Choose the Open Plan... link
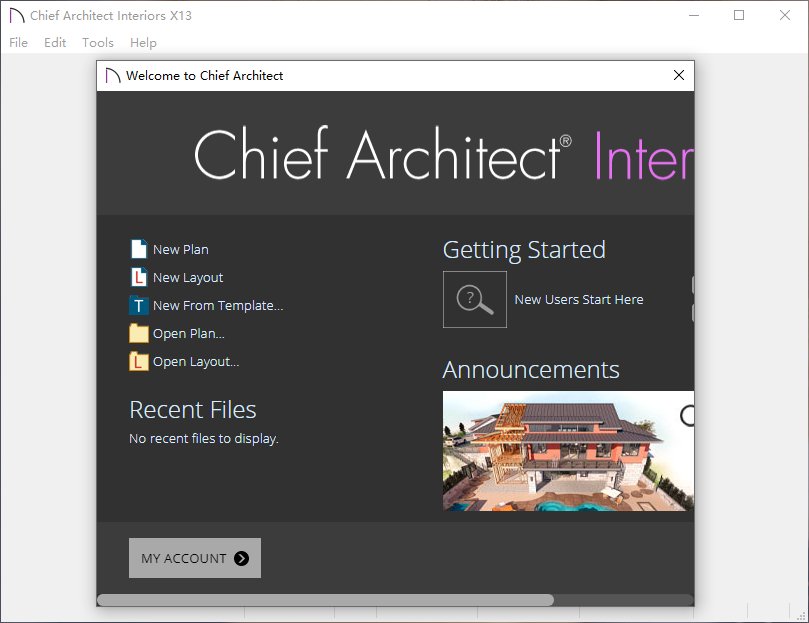The width and height of the screenshot is (809, 623). (188, 334)
